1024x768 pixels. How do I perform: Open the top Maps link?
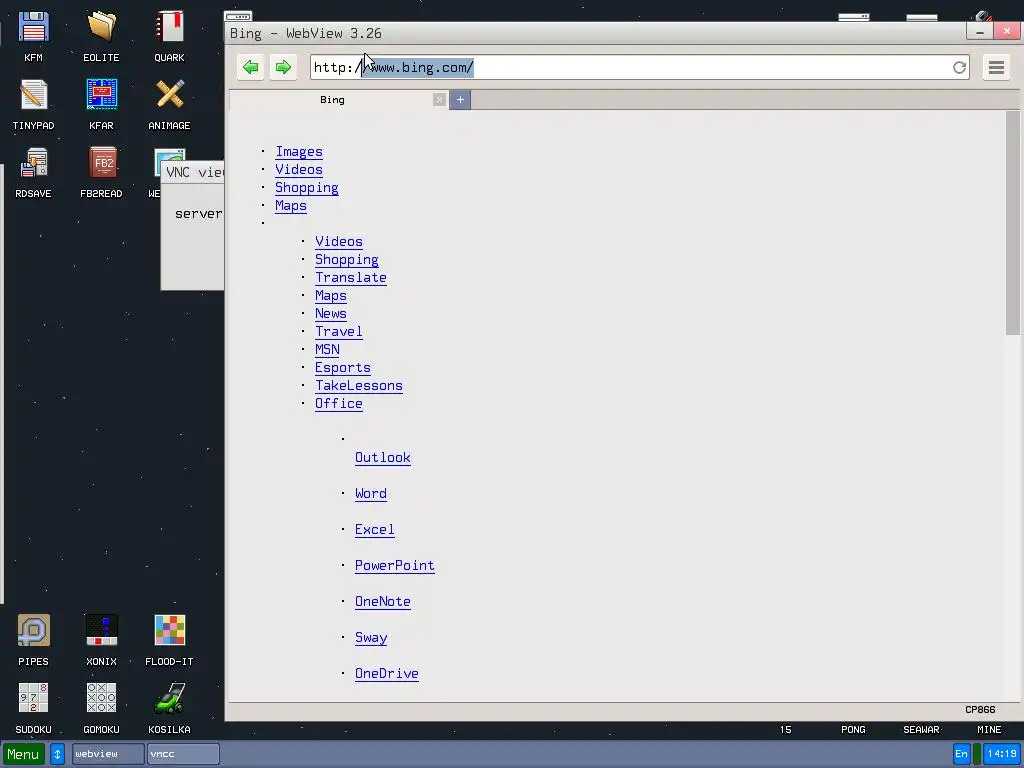(291, 206)
